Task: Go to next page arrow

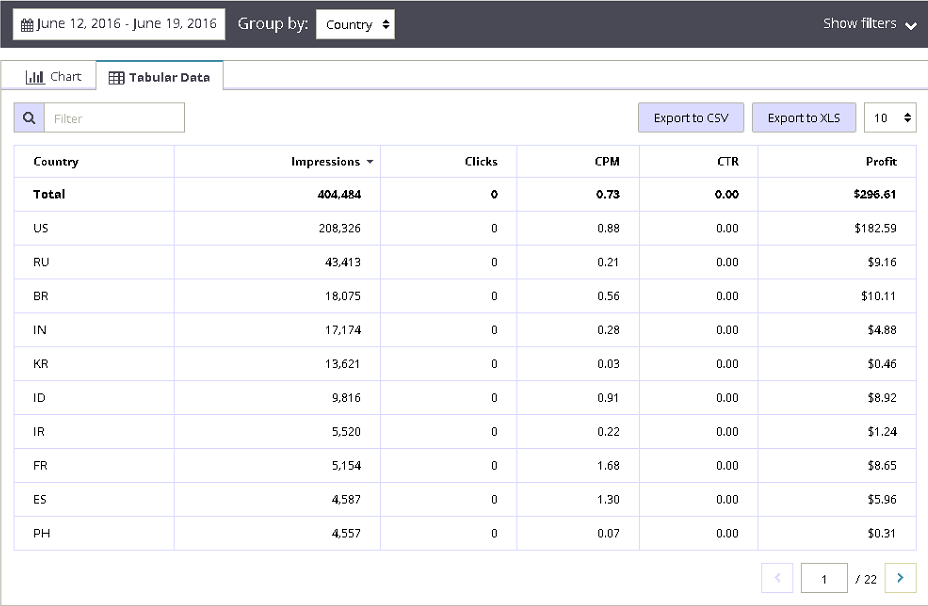Action: point(901,577)
